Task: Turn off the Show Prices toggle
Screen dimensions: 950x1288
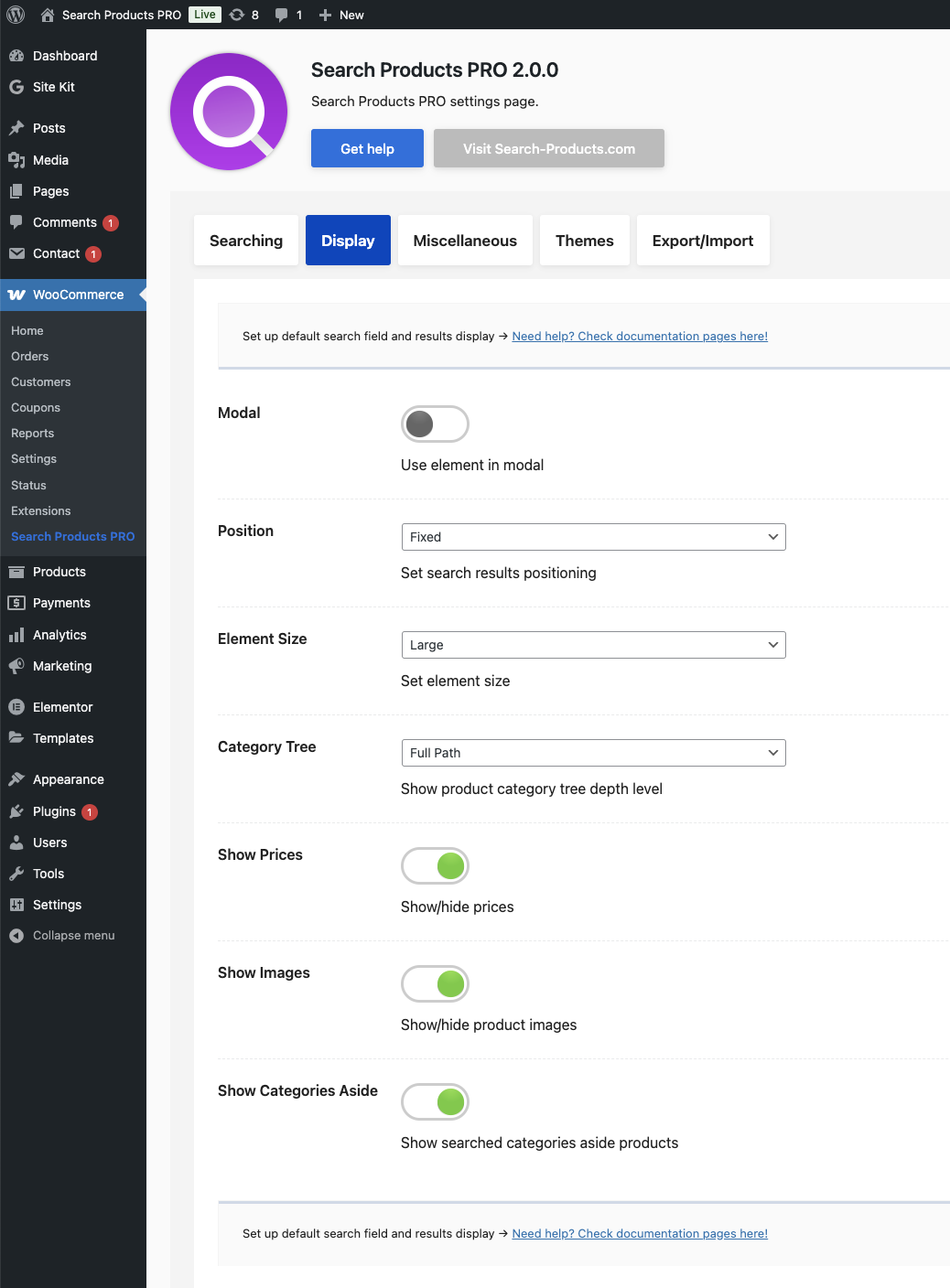Action: [435, 865]
